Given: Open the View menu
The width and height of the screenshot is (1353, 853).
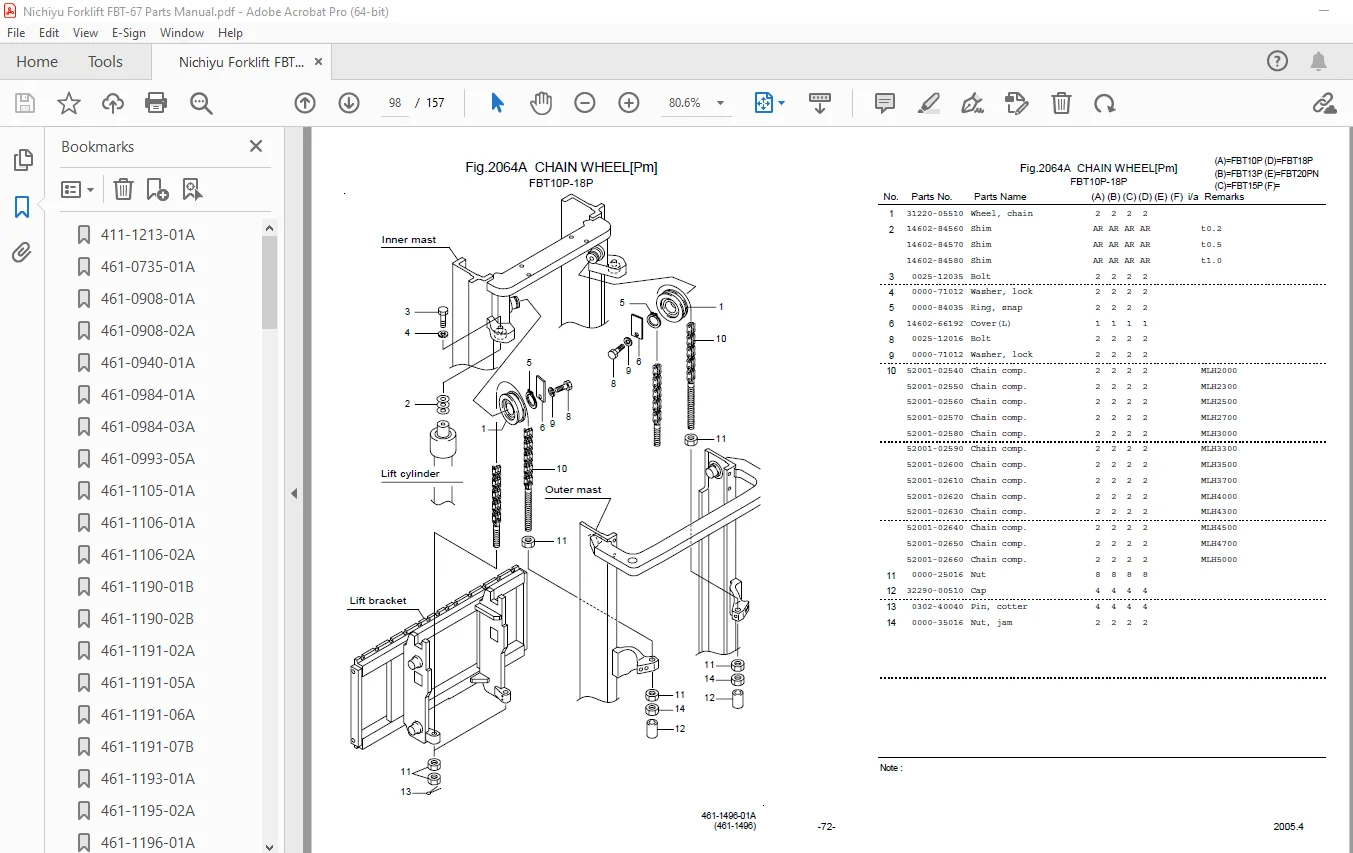Looking at the screenshot, I should pyautogui.click(x=86, y=32).
